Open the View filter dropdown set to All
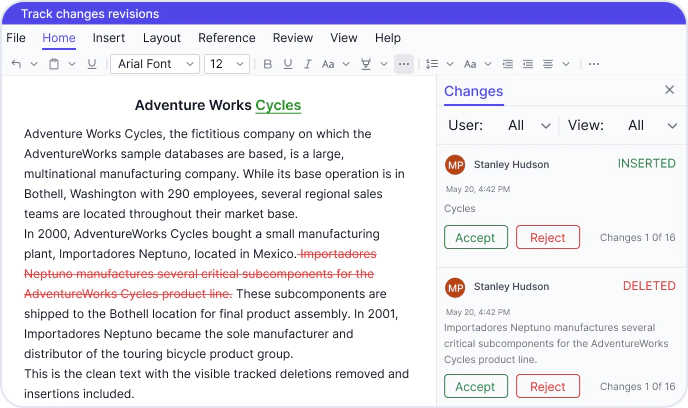This screenshot has width=688, height=408. point(652,125)
